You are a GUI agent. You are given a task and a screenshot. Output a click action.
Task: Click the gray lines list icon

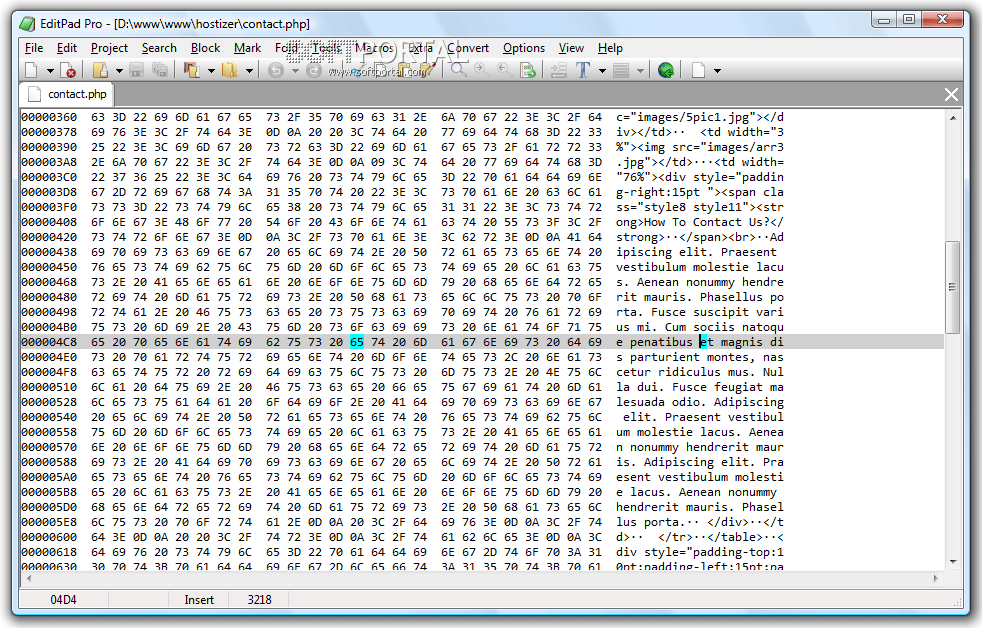pos(621,70)
